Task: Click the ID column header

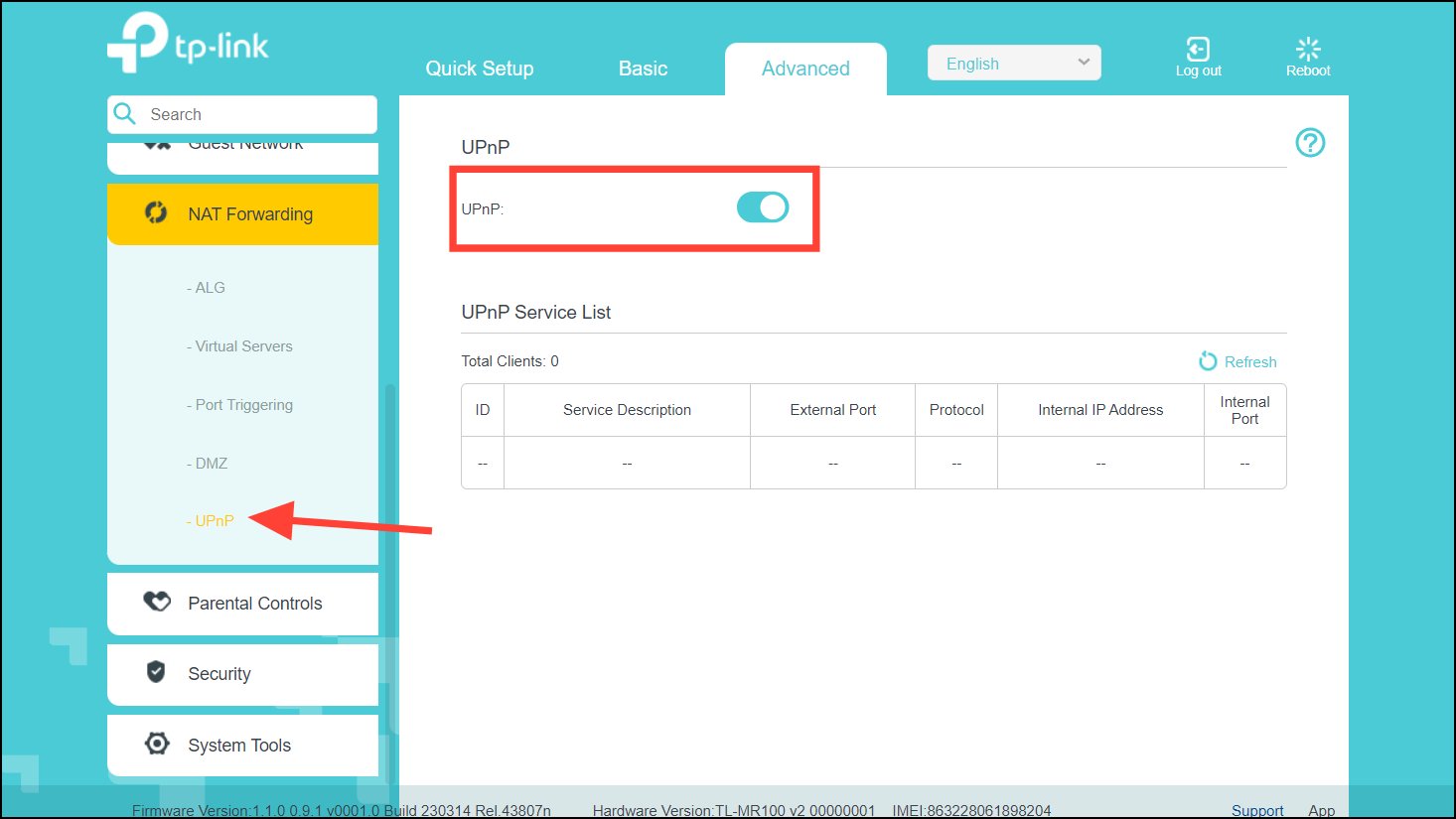Action: click(x=483, y=410)
